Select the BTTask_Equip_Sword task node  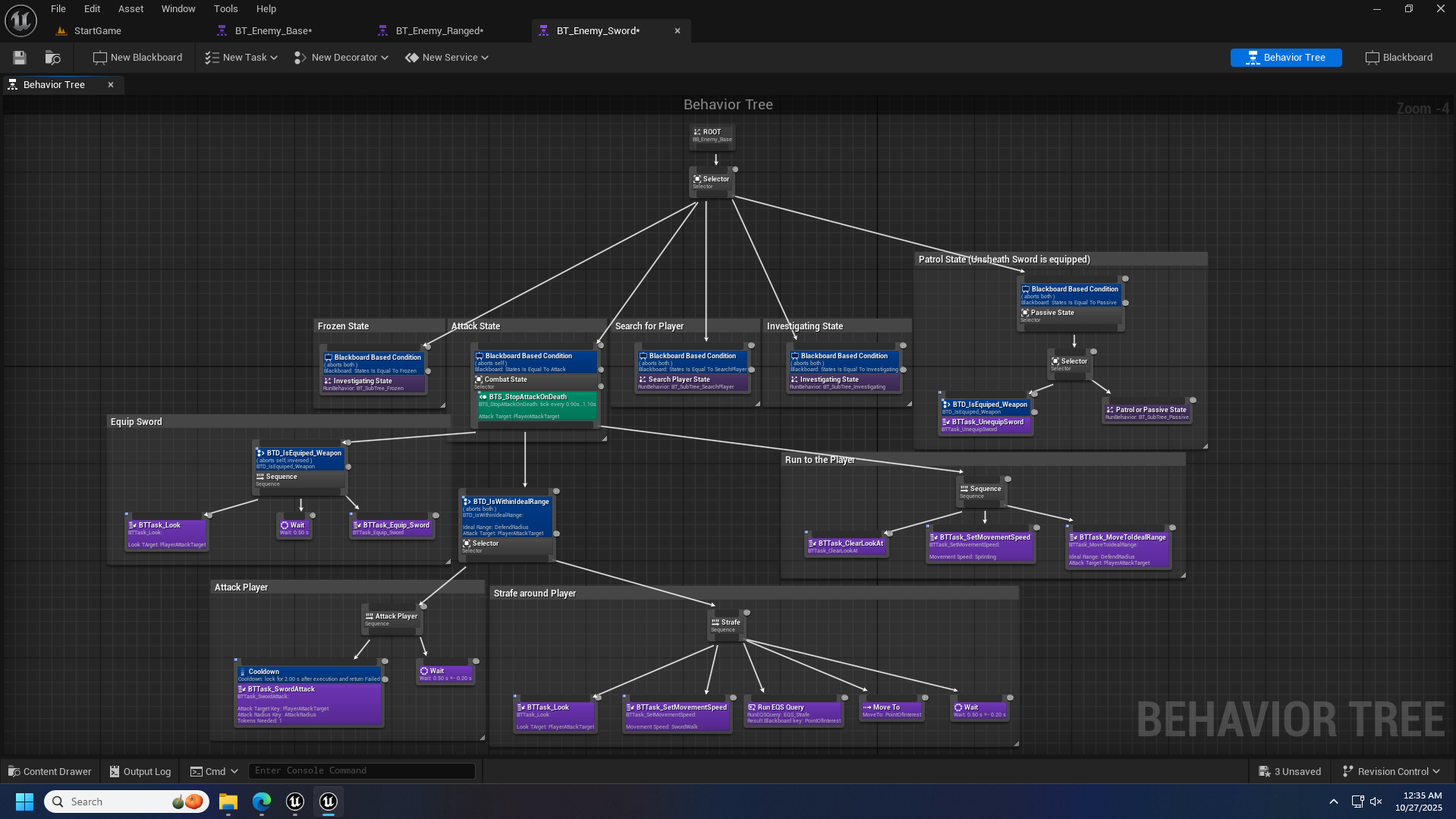(392, 528)
